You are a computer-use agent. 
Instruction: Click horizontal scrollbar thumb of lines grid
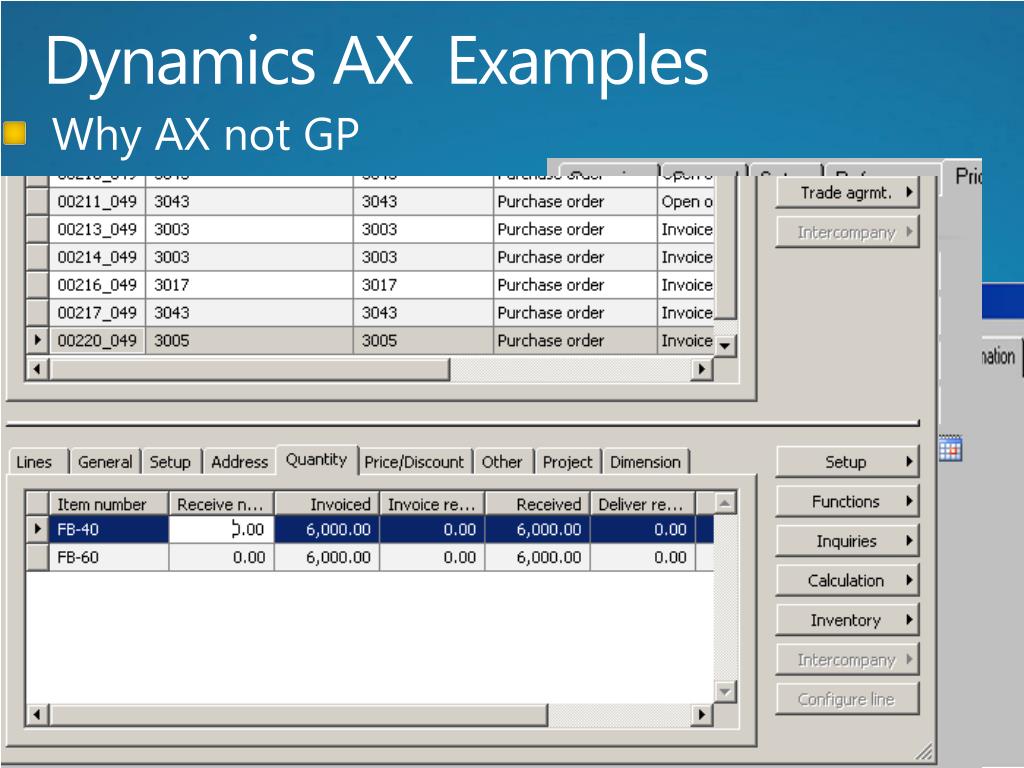click(298, 714)
